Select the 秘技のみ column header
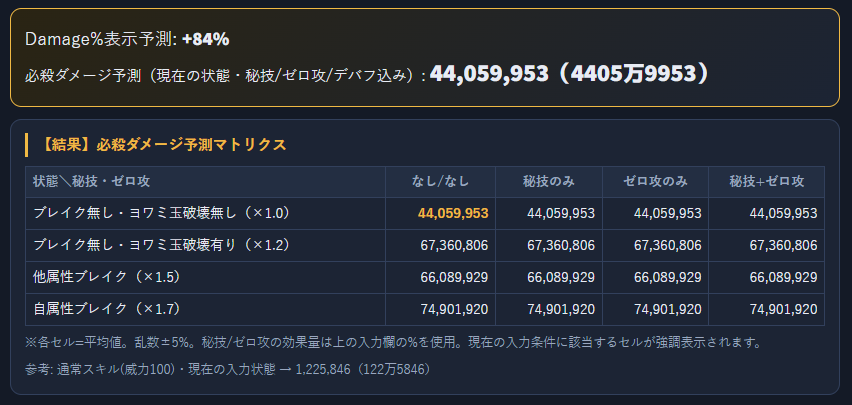 coord(549,182)
